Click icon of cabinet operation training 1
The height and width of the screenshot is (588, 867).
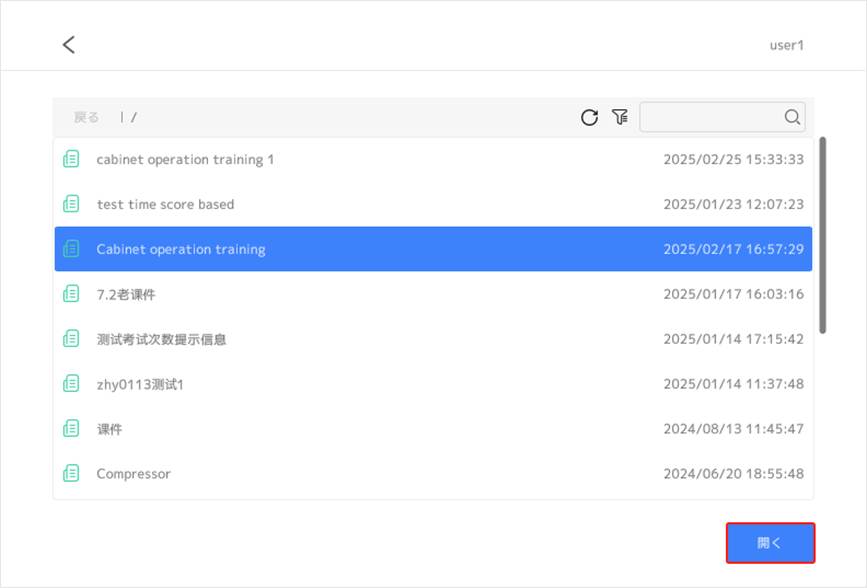(71, 159)
